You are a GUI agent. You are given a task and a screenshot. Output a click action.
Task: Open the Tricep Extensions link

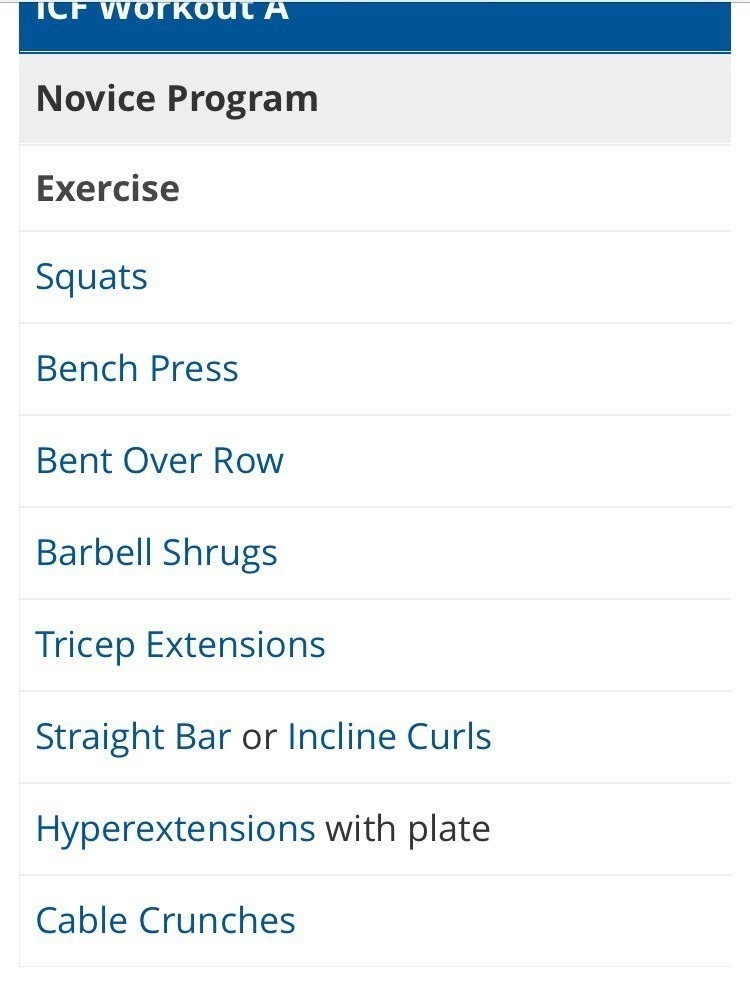click(180, 645)
